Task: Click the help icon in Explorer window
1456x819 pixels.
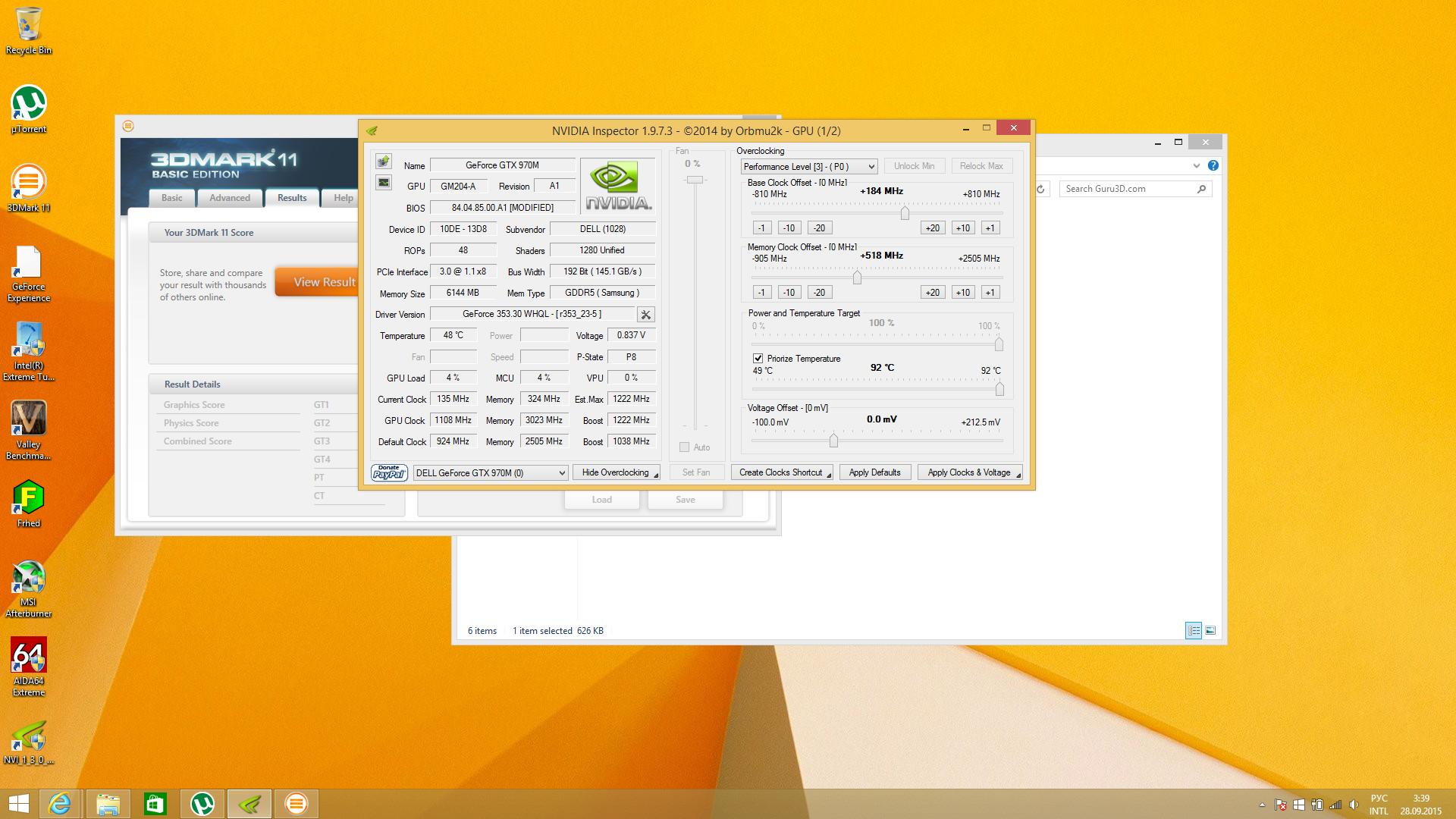Action: tap(1213, 165)
